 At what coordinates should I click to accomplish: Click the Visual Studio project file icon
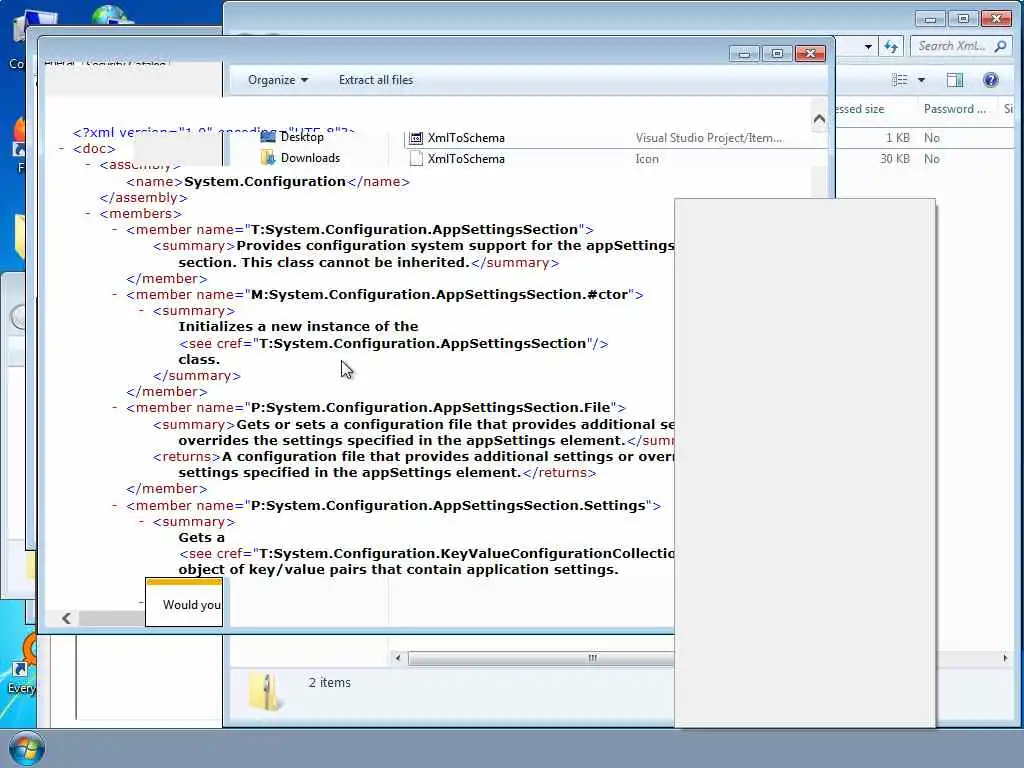[x=415, y=138]
